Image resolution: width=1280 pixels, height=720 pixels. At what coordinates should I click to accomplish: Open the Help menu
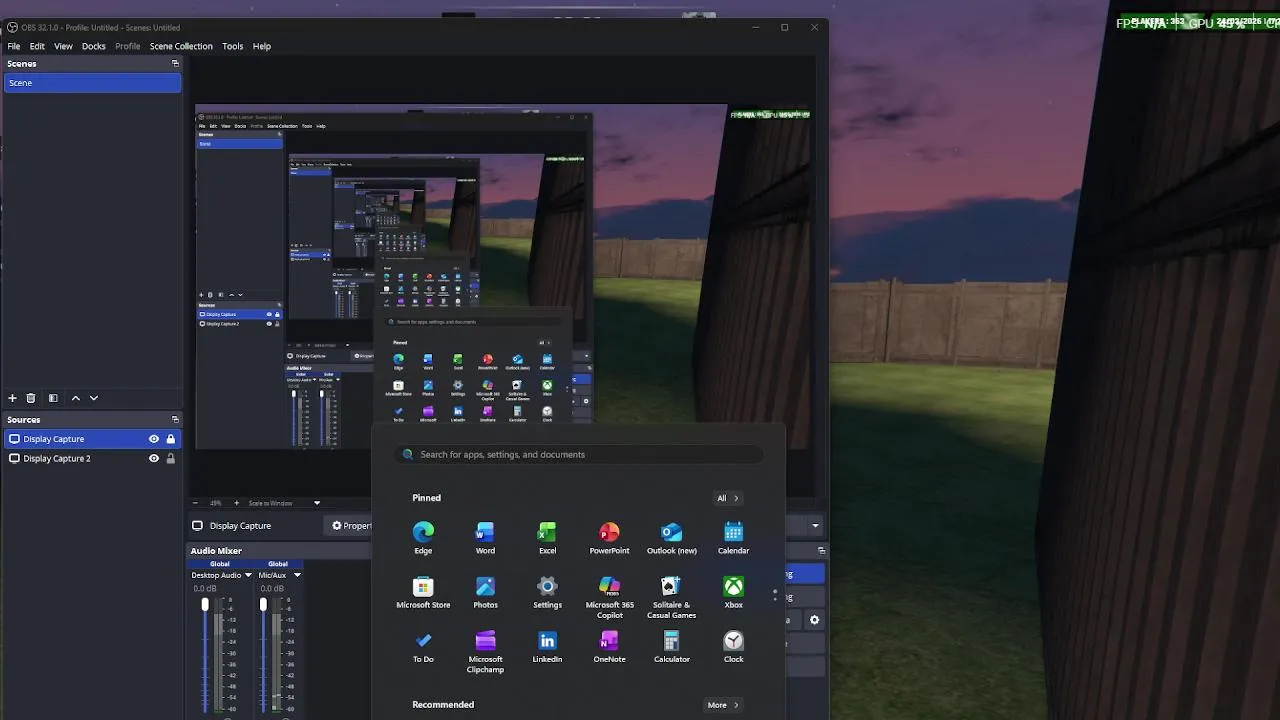point(262,46)
